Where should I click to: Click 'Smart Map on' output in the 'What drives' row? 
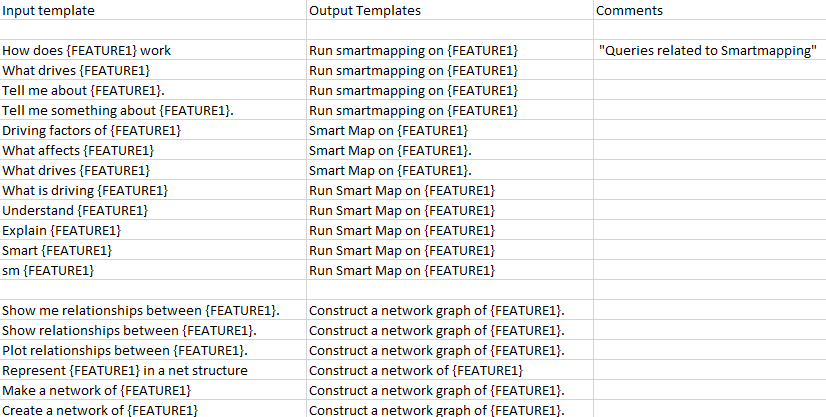450,170
